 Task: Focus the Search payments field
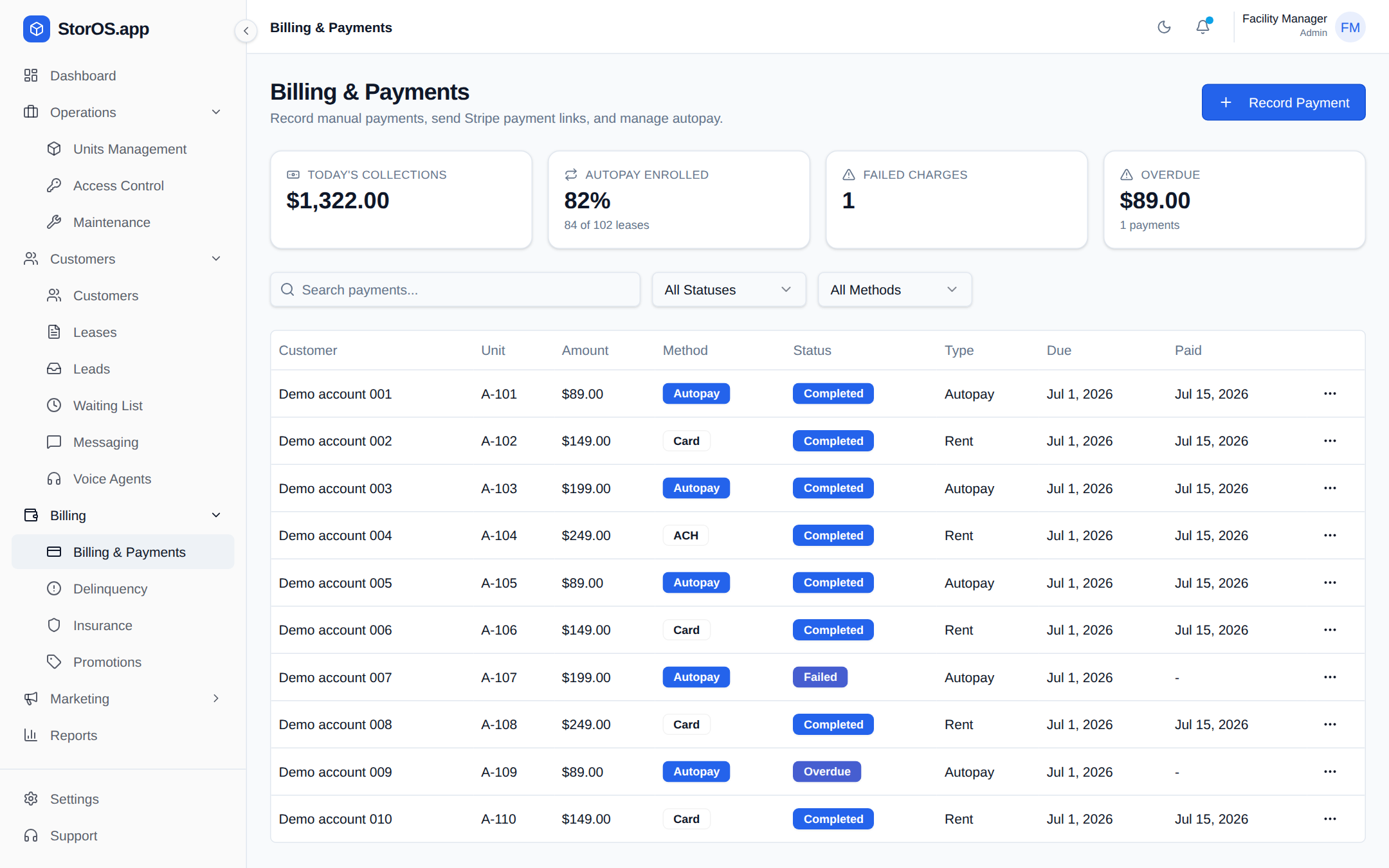pos(455,290)
